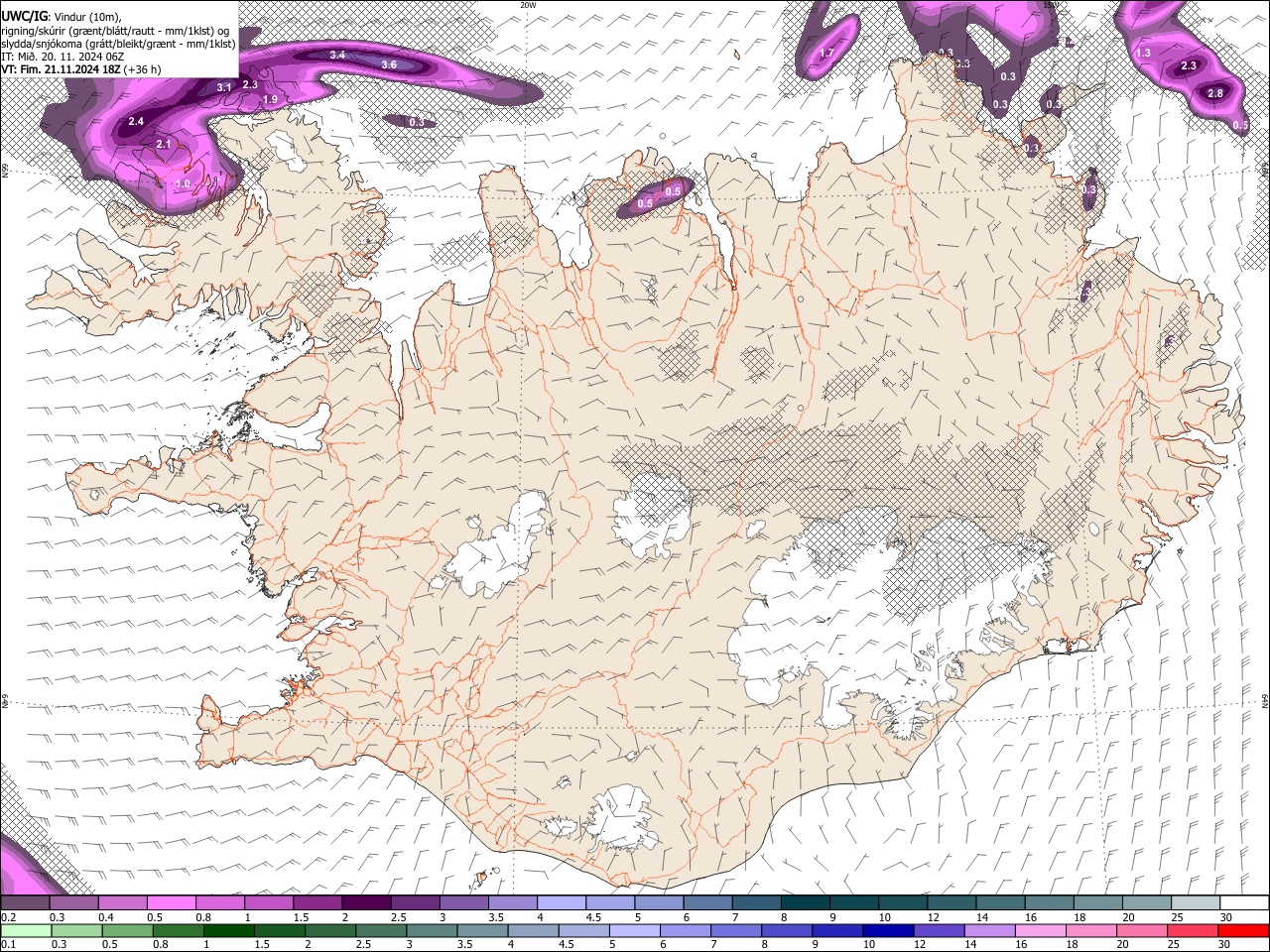1270x952 pixels.
Task: Select swatch between 0.2 and 0.3 on purple scale
Action: click(x=25, y=902)
